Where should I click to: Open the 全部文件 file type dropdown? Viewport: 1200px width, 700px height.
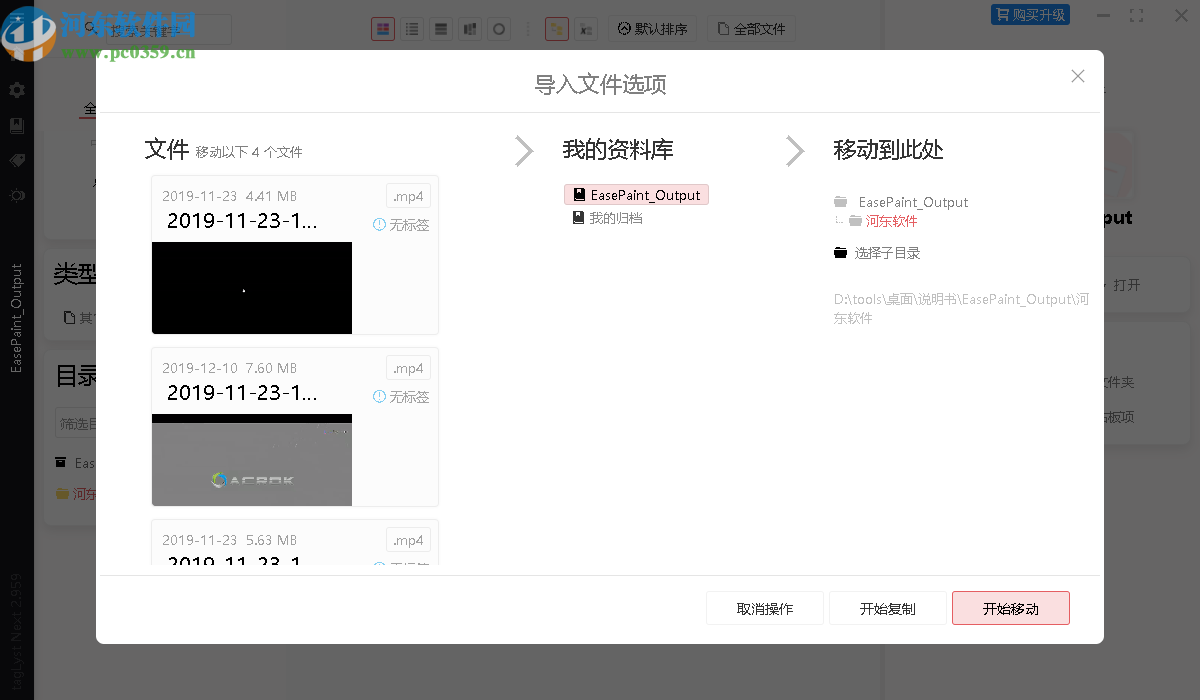[751, 29]
